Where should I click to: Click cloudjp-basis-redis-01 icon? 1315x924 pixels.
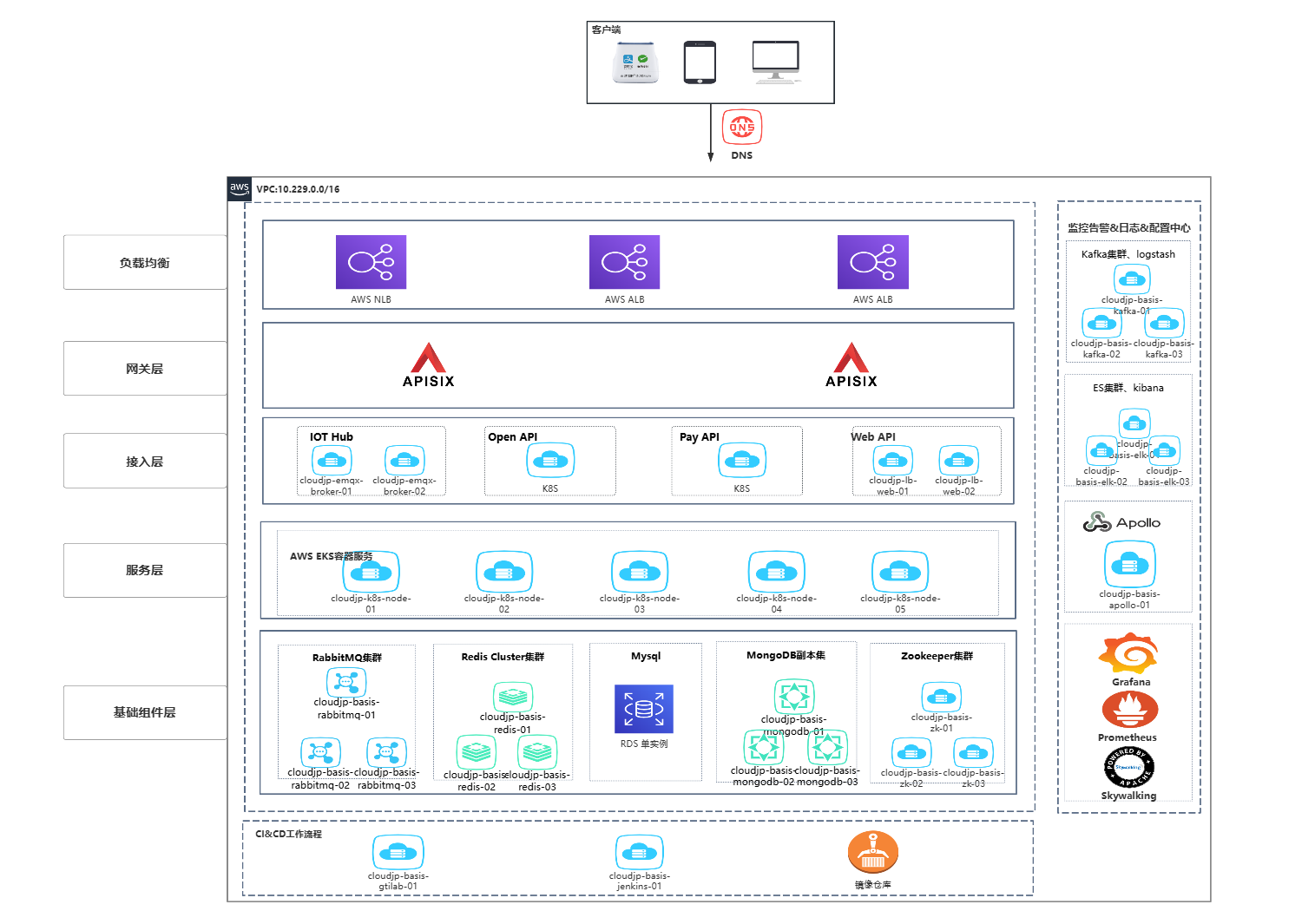point(513,697)
